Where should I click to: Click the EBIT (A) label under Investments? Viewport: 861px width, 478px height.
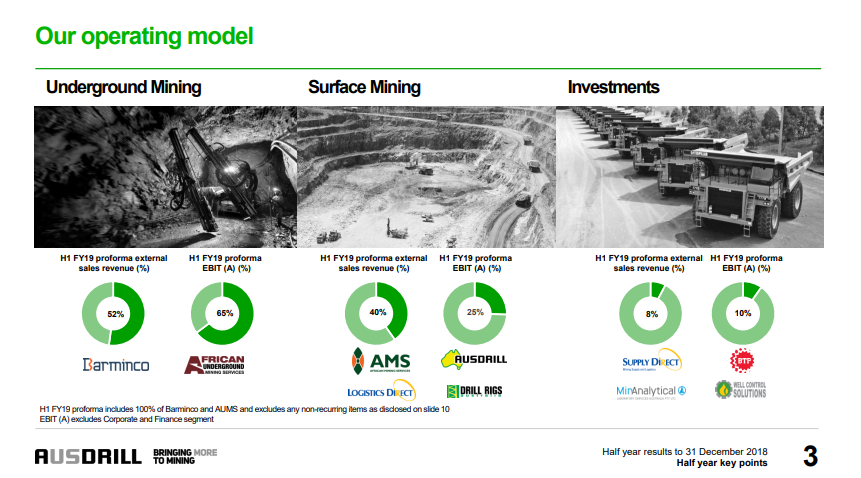coord(746,263)
